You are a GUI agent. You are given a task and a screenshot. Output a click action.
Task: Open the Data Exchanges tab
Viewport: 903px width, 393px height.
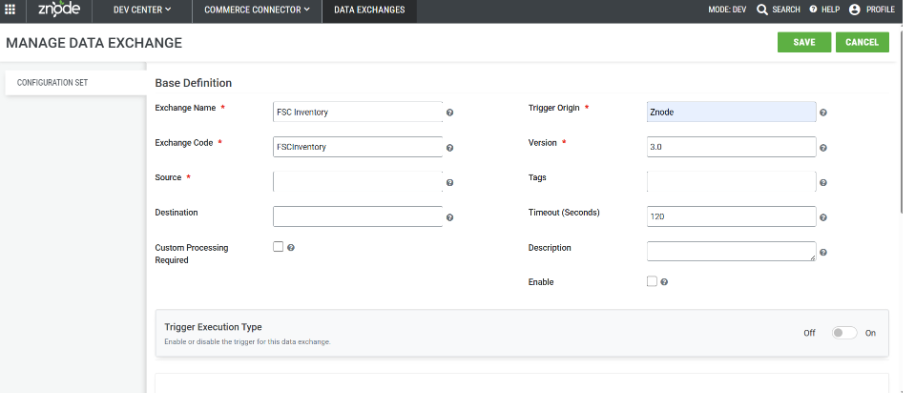pos(369,10)
